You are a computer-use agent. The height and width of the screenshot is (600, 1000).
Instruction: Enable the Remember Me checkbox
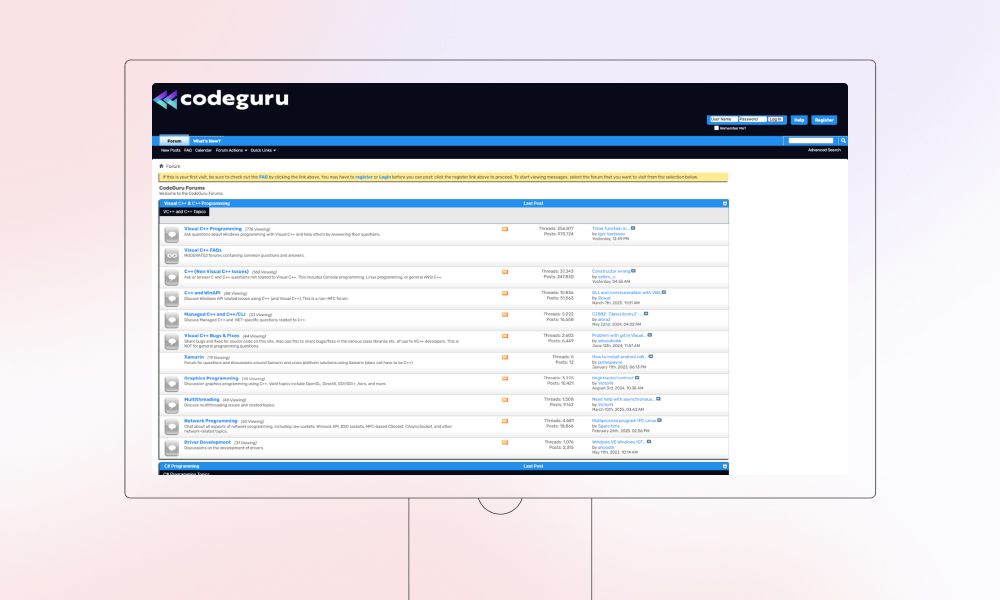[716, 128]
